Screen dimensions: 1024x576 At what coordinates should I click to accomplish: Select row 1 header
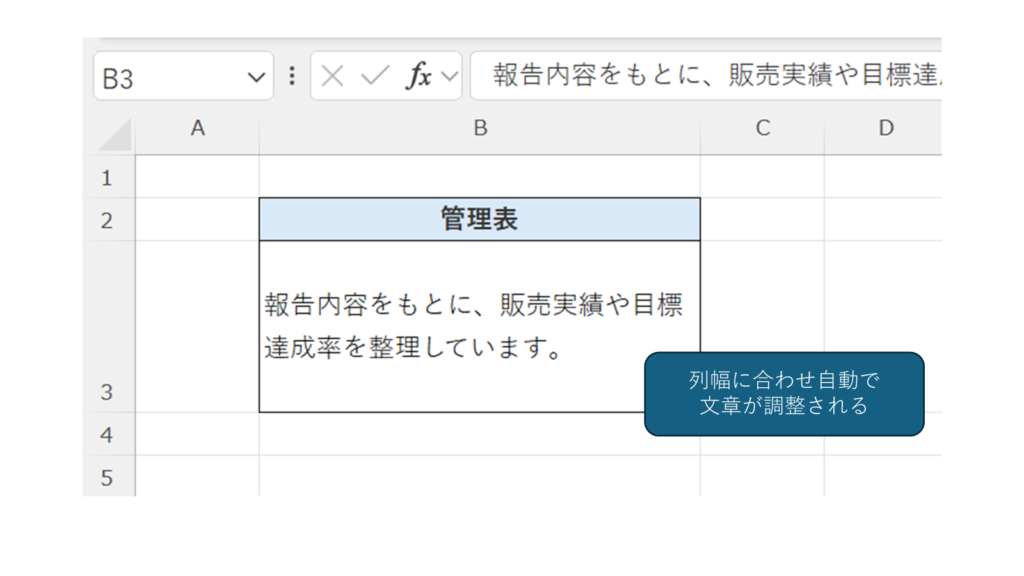pos(108,178)
